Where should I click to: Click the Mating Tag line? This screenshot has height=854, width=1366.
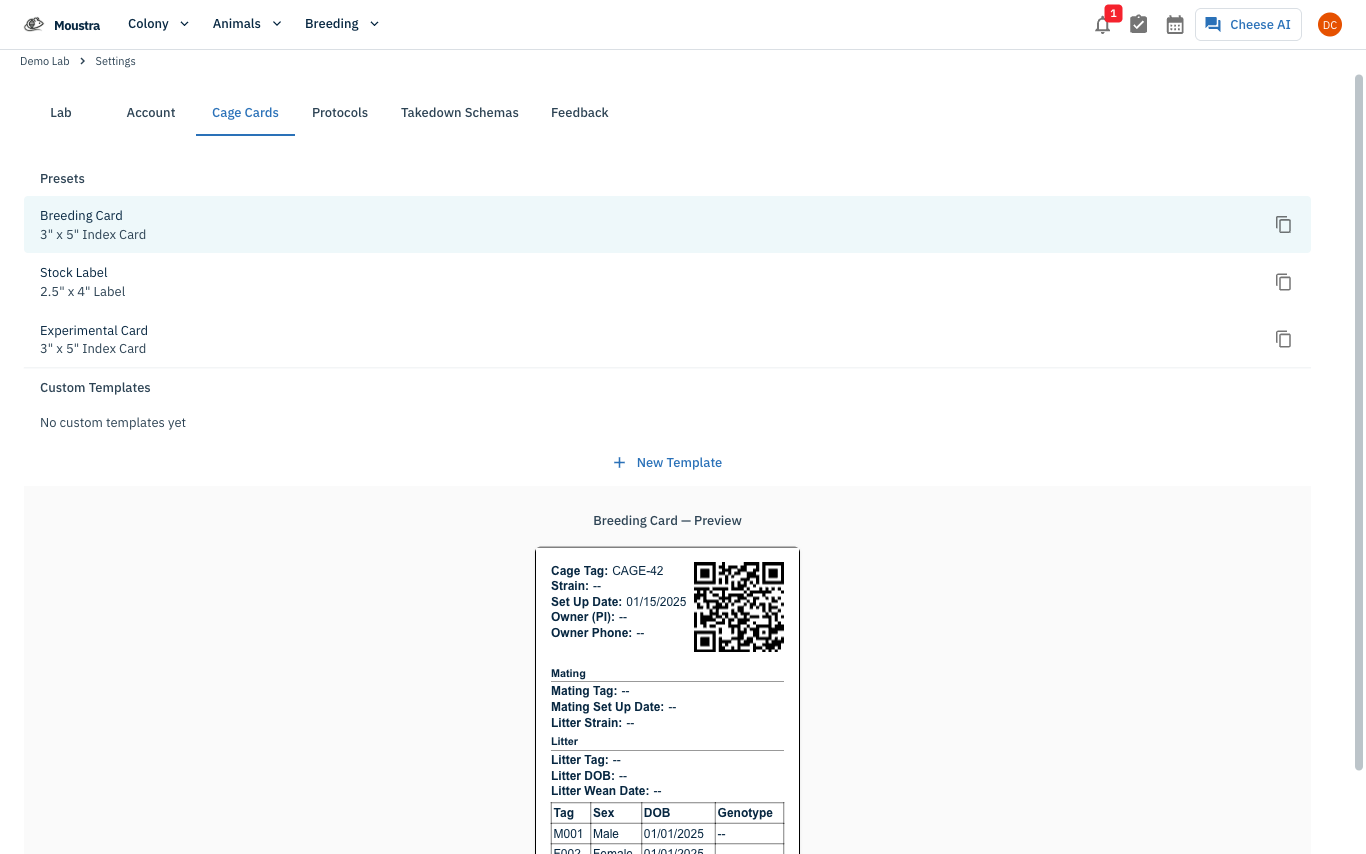tap(590, 691)
